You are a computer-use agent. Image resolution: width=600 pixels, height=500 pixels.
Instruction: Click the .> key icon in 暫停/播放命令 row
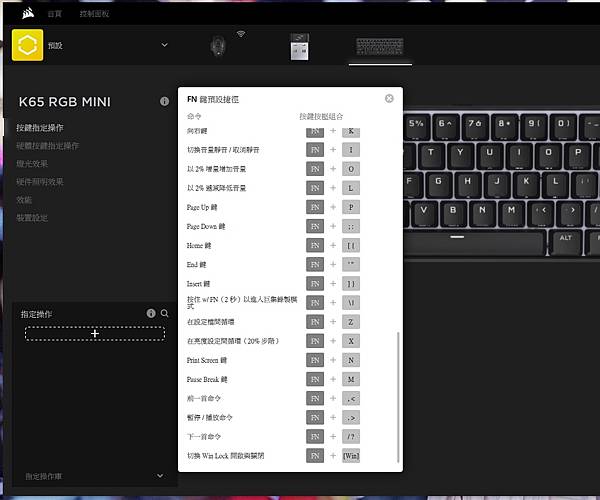coord(351,417)
